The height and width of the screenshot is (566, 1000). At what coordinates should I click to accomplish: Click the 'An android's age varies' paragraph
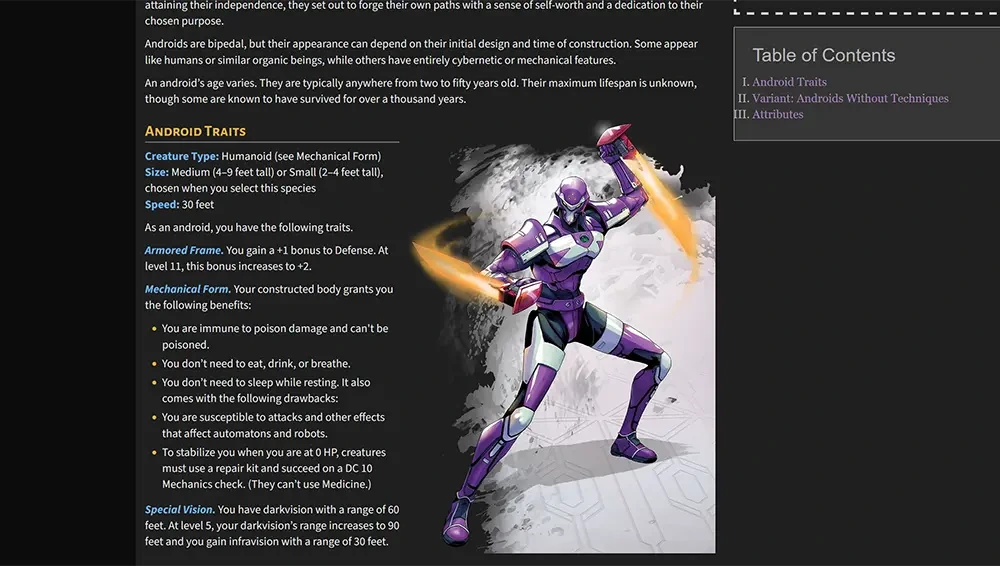421,91
